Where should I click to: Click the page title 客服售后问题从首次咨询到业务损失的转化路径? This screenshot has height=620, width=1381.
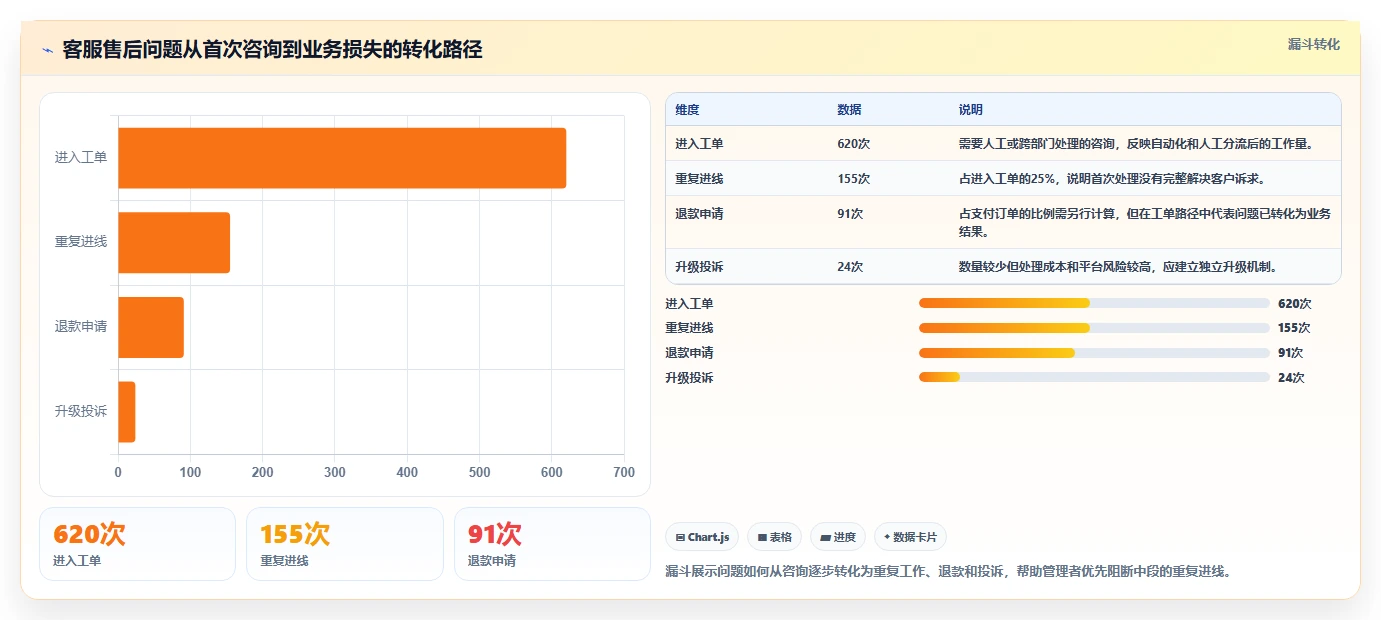tap(272, 49)
